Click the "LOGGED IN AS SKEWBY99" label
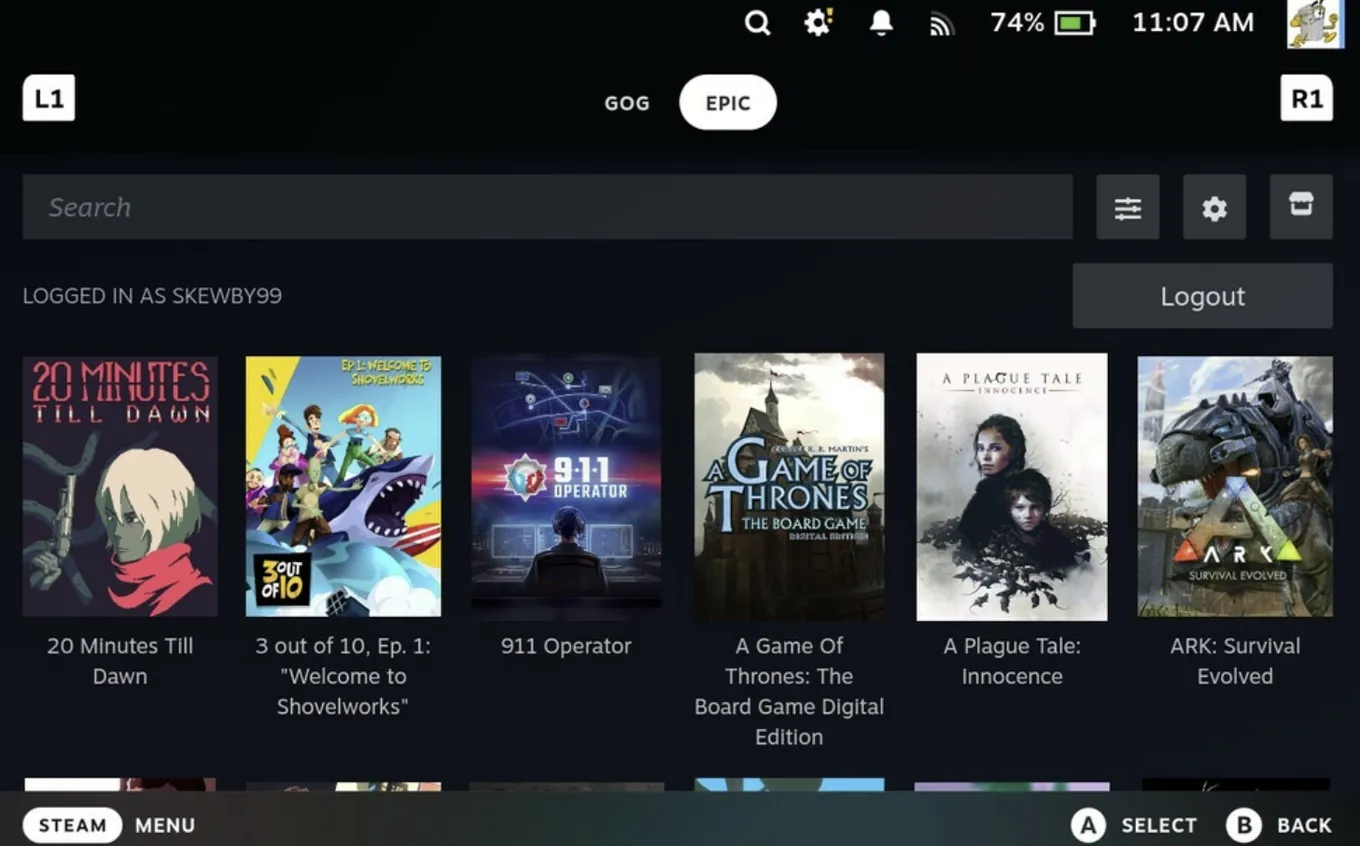Screen dimensions: 1360x846 click(152, 296)
